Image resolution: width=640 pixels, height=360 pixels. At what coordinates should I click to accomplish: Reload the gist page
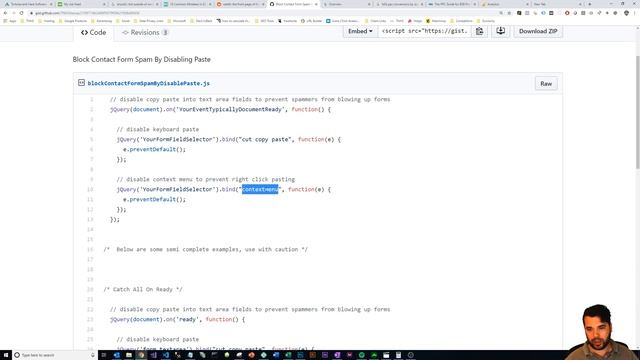[22, 13]
